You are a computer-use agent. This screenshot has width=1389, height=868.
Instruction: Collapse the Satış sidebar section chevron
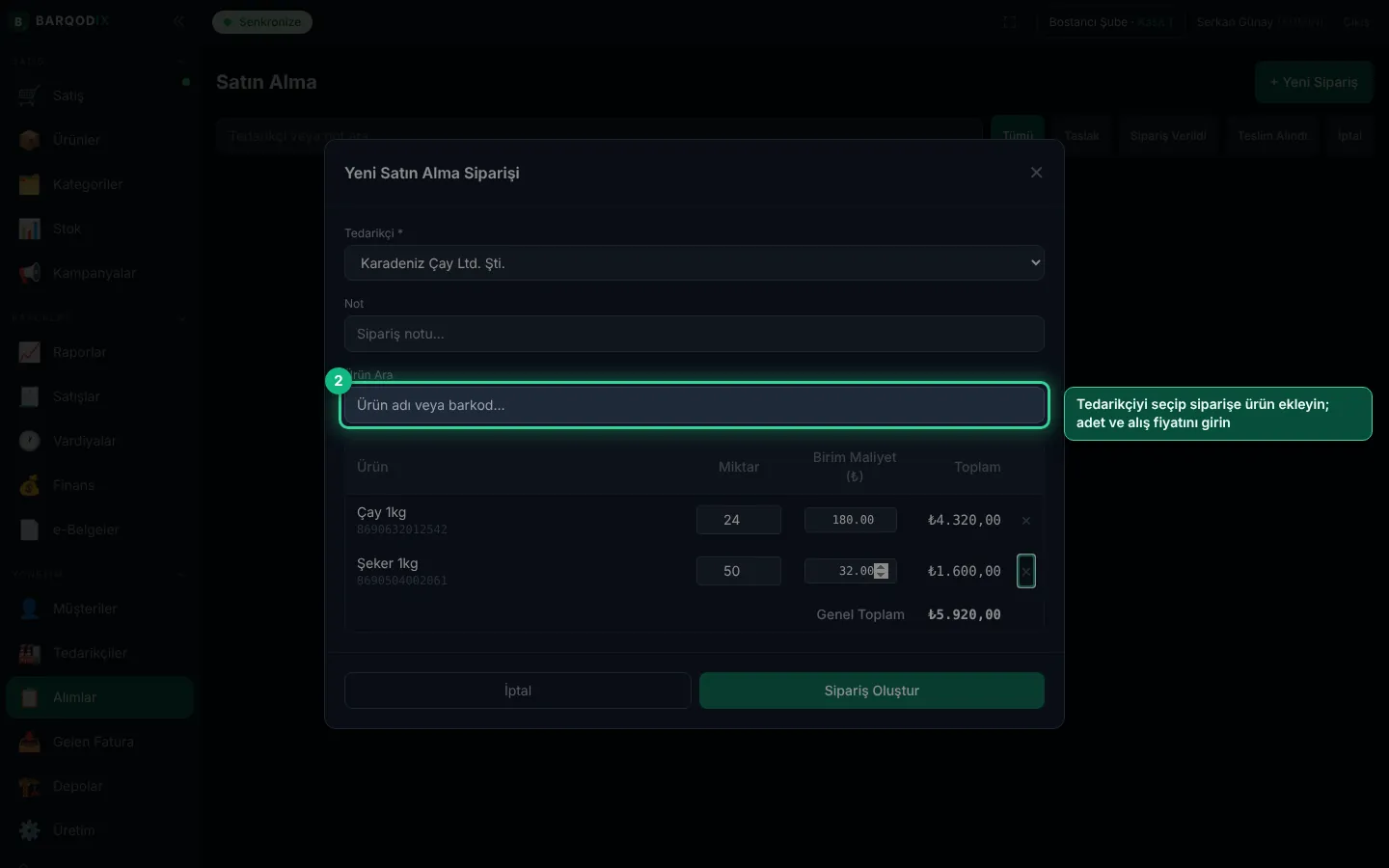tap(181, 61)
